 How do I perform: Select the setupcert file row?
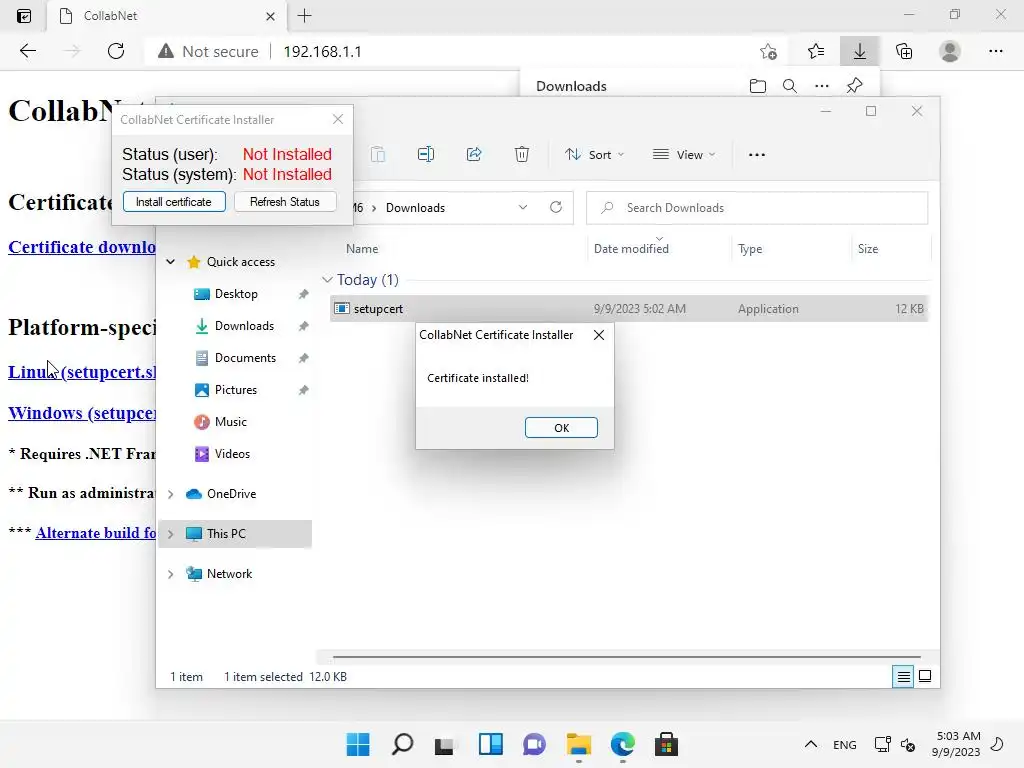pyautogui.click(x=629, y=309)
